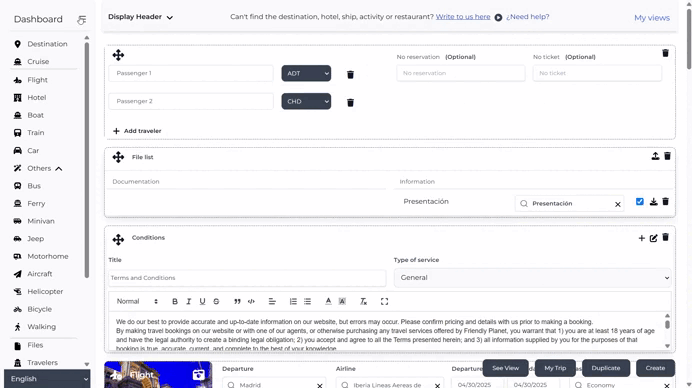
Task: Open the ADT passenger type dropdown
Action: pyautogui.click(x=306, y=73)
